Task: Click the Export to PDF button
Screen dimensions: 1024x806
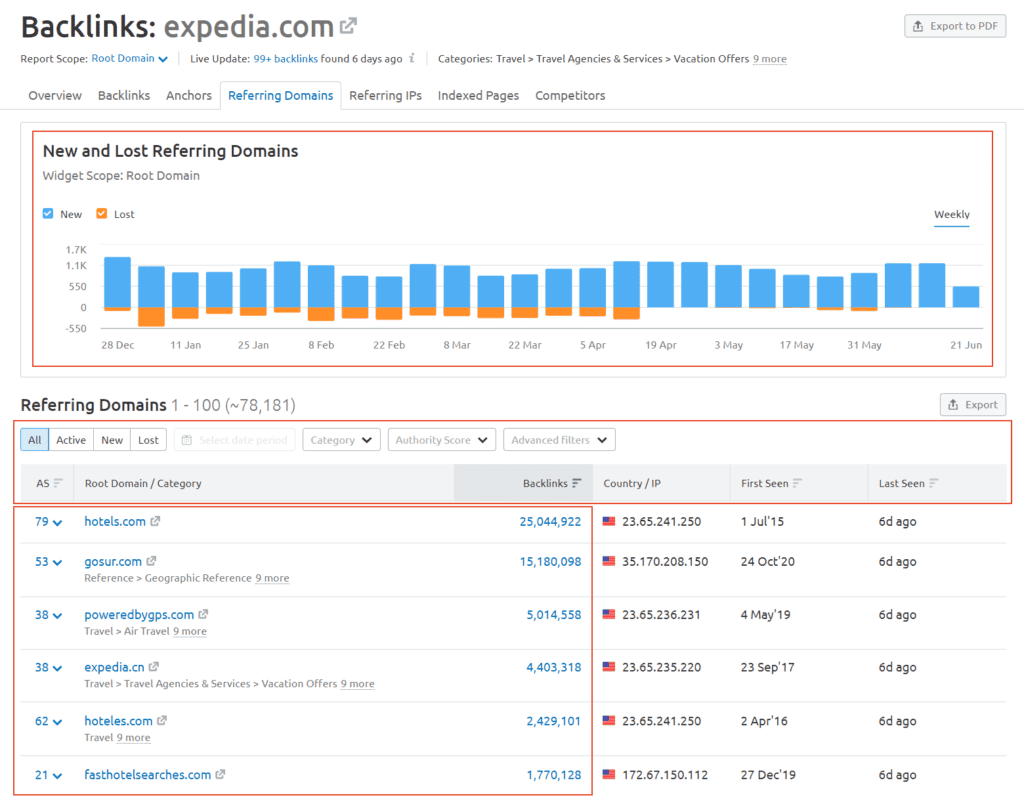Action: [x=955, y=26]
